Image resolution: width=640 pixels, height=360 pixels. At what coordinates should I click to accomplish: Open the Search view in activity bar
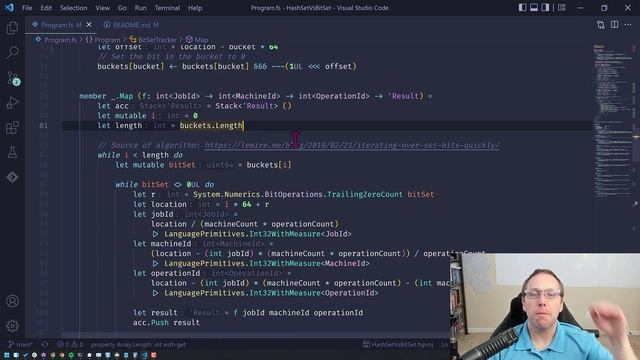click(x=13, y=52)
